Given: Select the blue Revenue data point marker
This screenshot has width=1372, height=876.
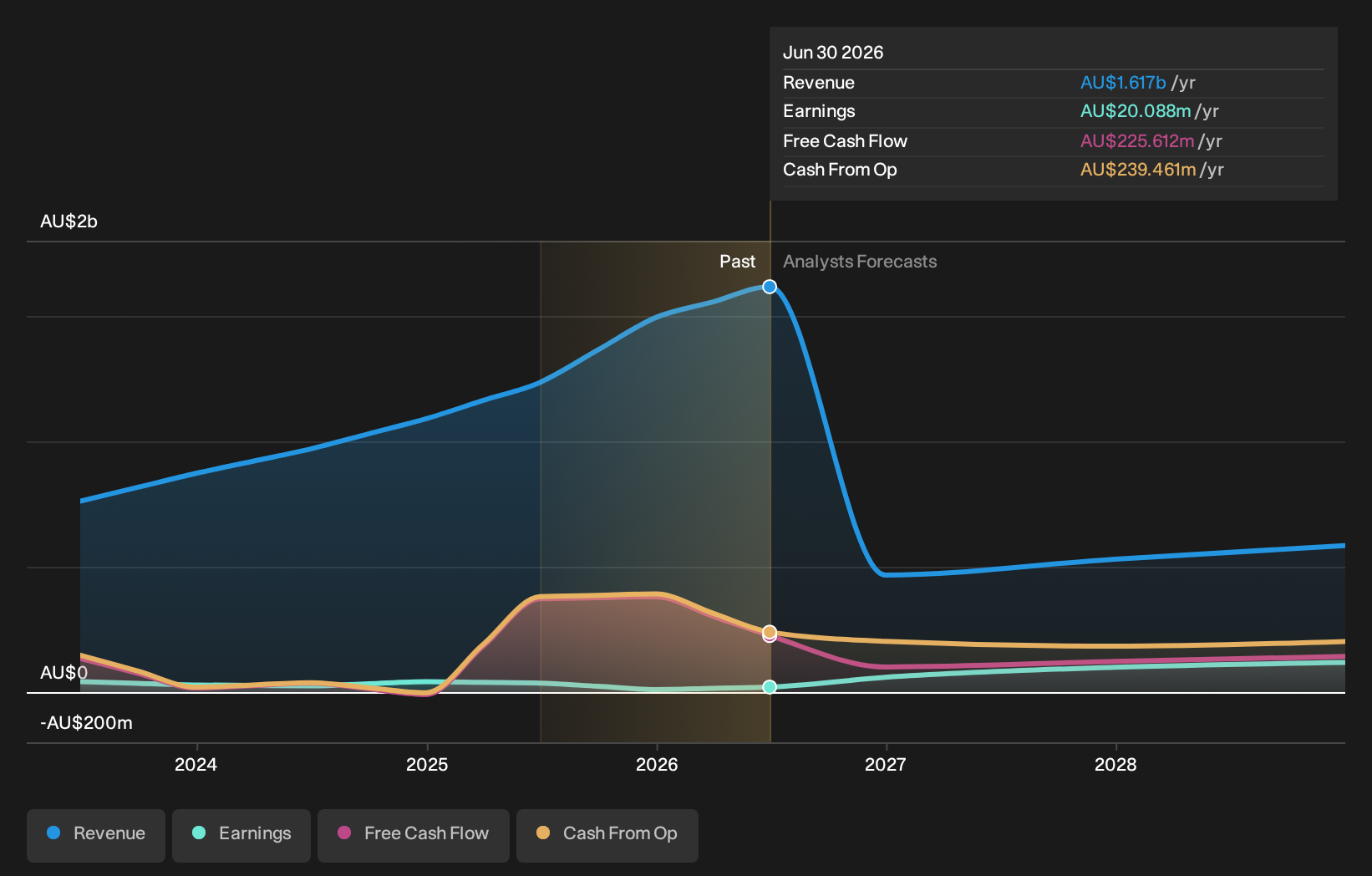Looking at the screenshot, I should pos(770,287).
